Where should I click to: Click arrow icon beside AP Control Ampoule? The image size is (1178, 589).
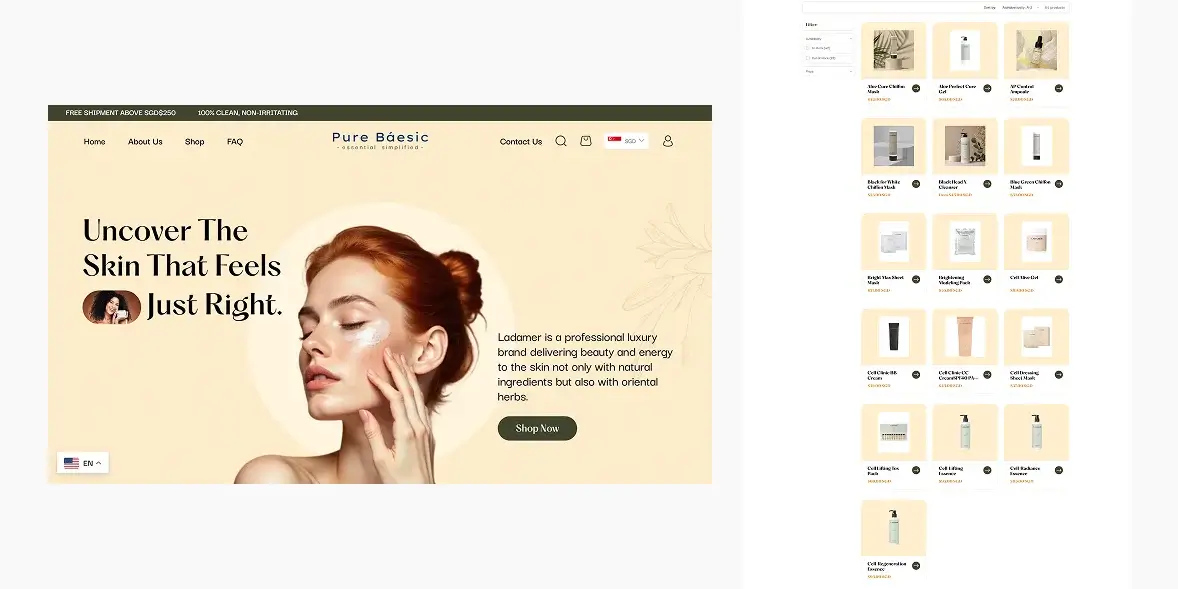(1059, 89)
